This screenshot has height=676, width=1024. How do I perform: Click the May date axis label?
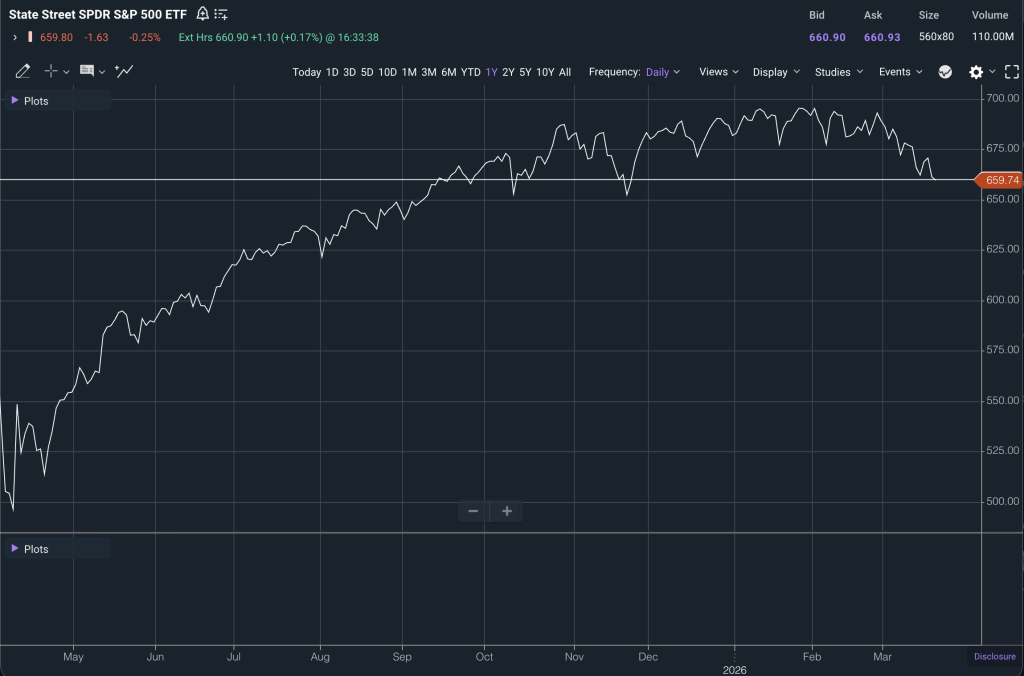point(73,656)
